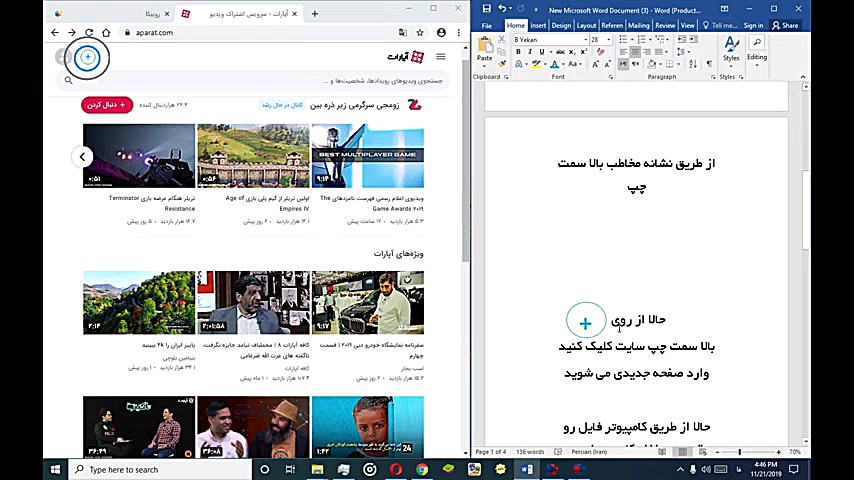Switch to the Design ribbon tab
Viewport: 854px width, 480px height.
tap(561, 26)
